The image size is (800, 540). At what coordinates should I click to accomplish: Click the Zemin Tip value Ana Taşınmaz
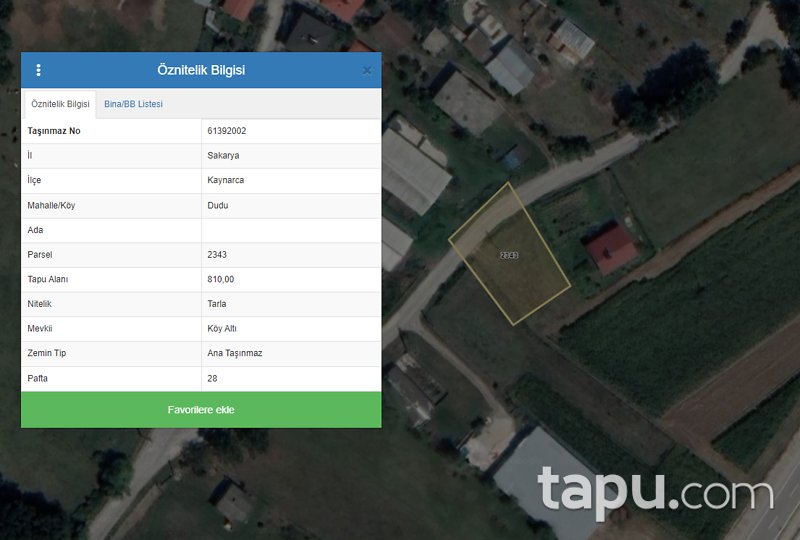pos(234,353)
